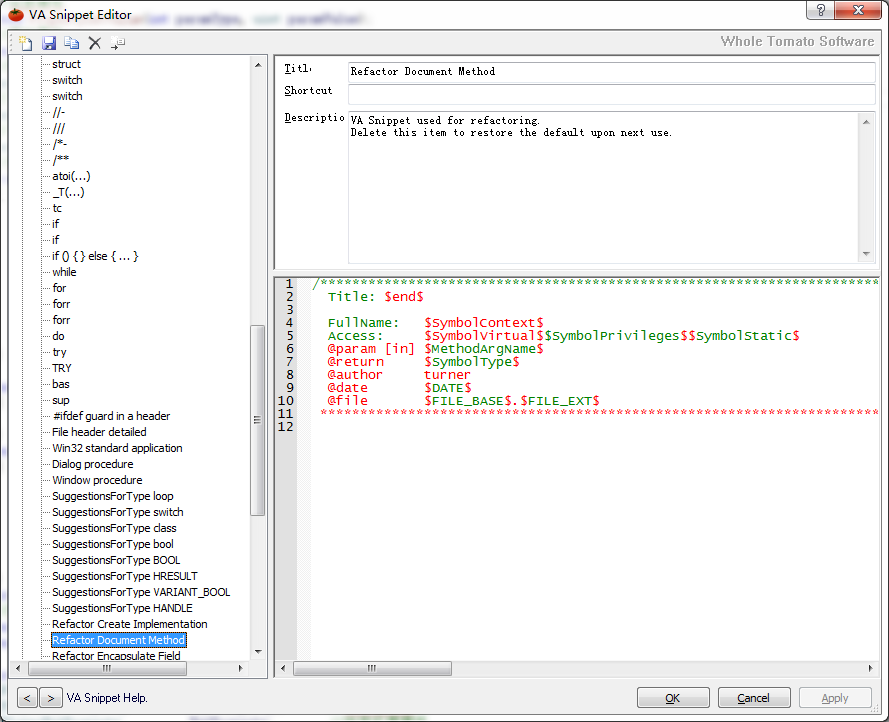889x722 pixels.
Task: Select the Refactor Encapsulate Field snippet
Action: [x=116, y=656]
